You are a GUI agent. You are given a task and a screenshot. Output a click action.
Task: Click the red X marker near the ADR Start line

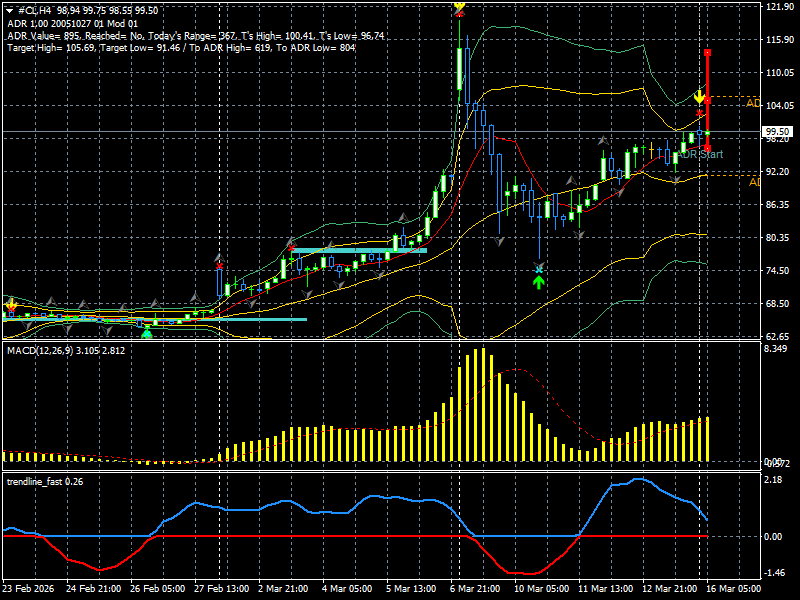[698, 112]
